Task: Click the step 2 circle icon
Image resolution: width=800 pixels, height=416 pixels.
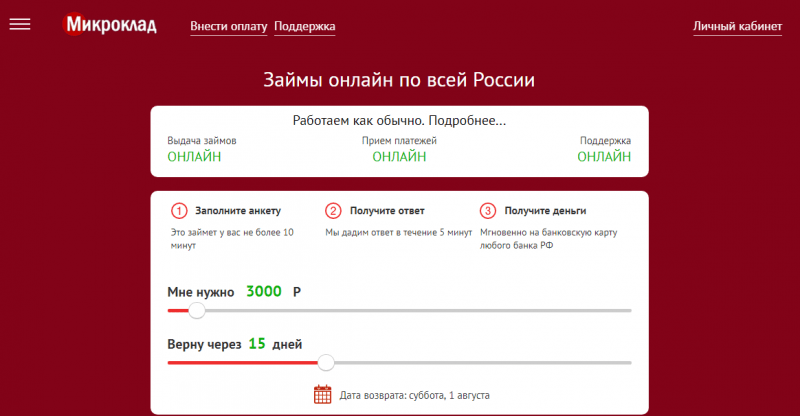Action: pyautogui.click(x=333, y=211)
